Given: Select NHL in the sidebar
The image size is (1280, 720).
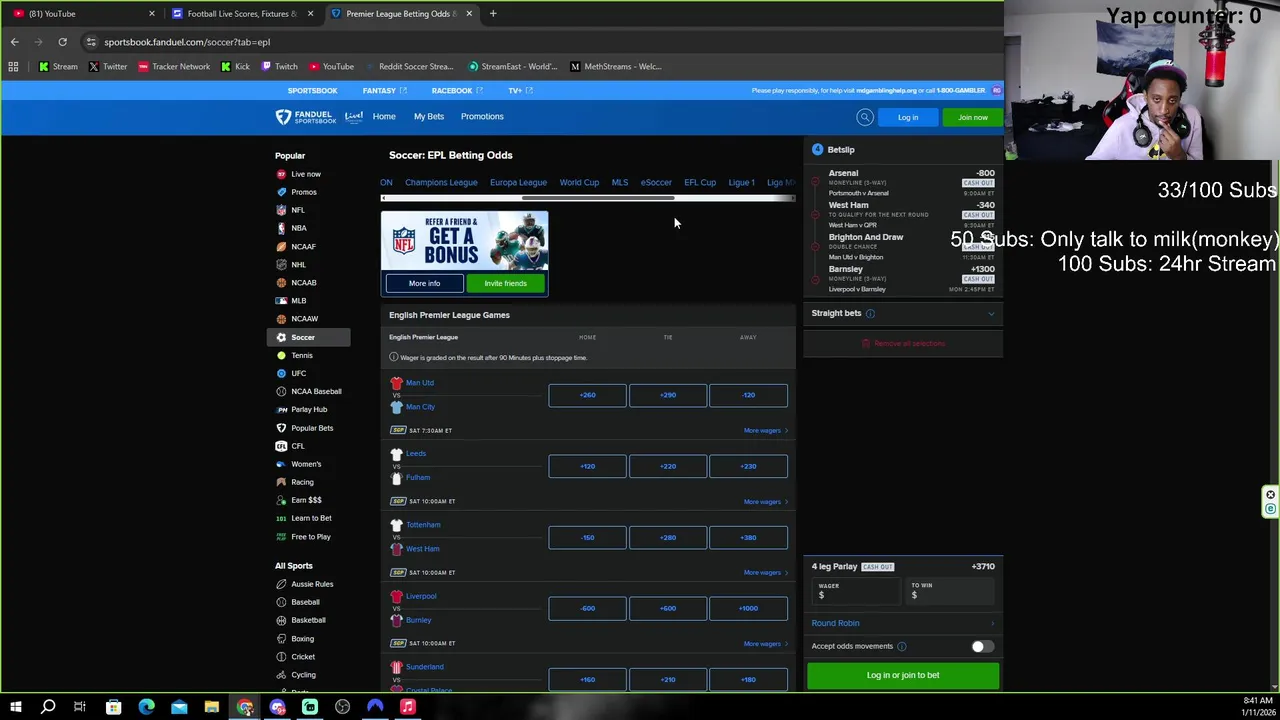Looking at the screenshot, I should click(x=298, y=265).
